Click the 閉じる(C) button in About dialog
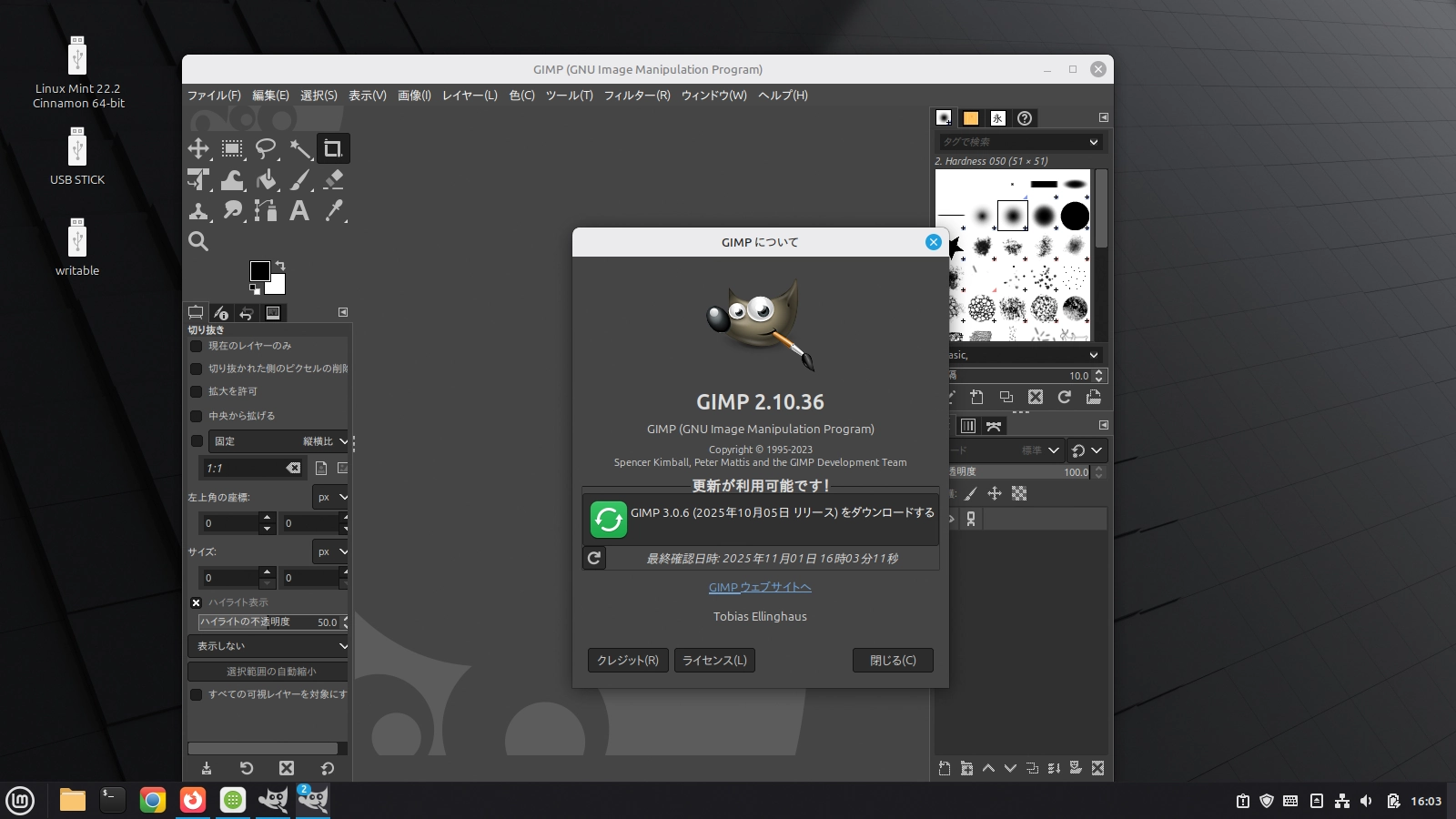Image resolution: width=1456 pixels, height=819 pixels. click(x=893, y=661)
